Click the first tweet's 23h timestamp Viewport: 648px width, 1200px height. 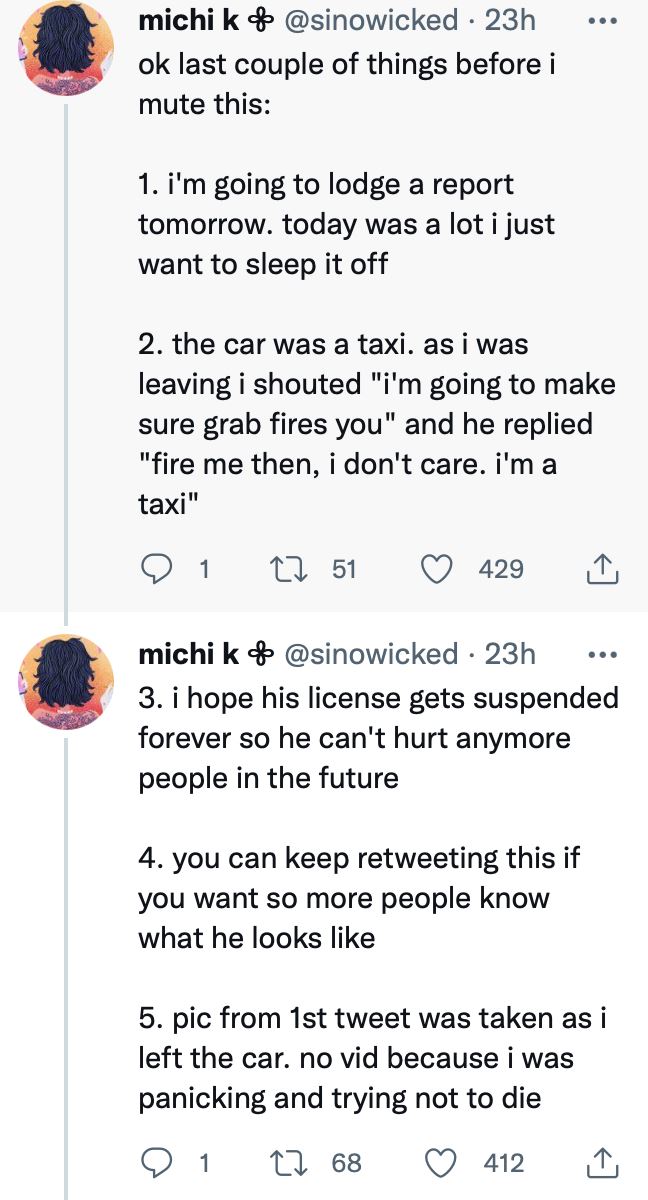[x=510, y=20]
